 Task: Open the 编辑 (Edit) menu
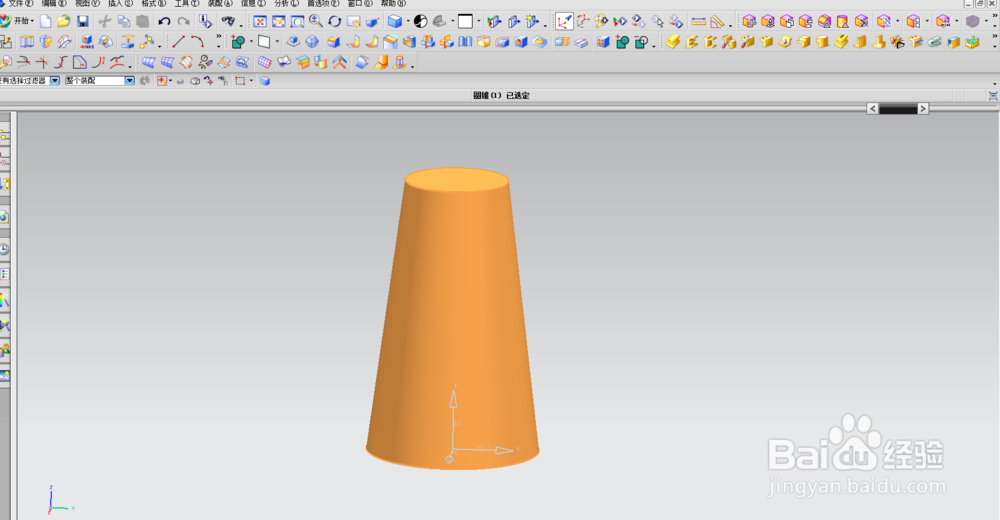54,3
